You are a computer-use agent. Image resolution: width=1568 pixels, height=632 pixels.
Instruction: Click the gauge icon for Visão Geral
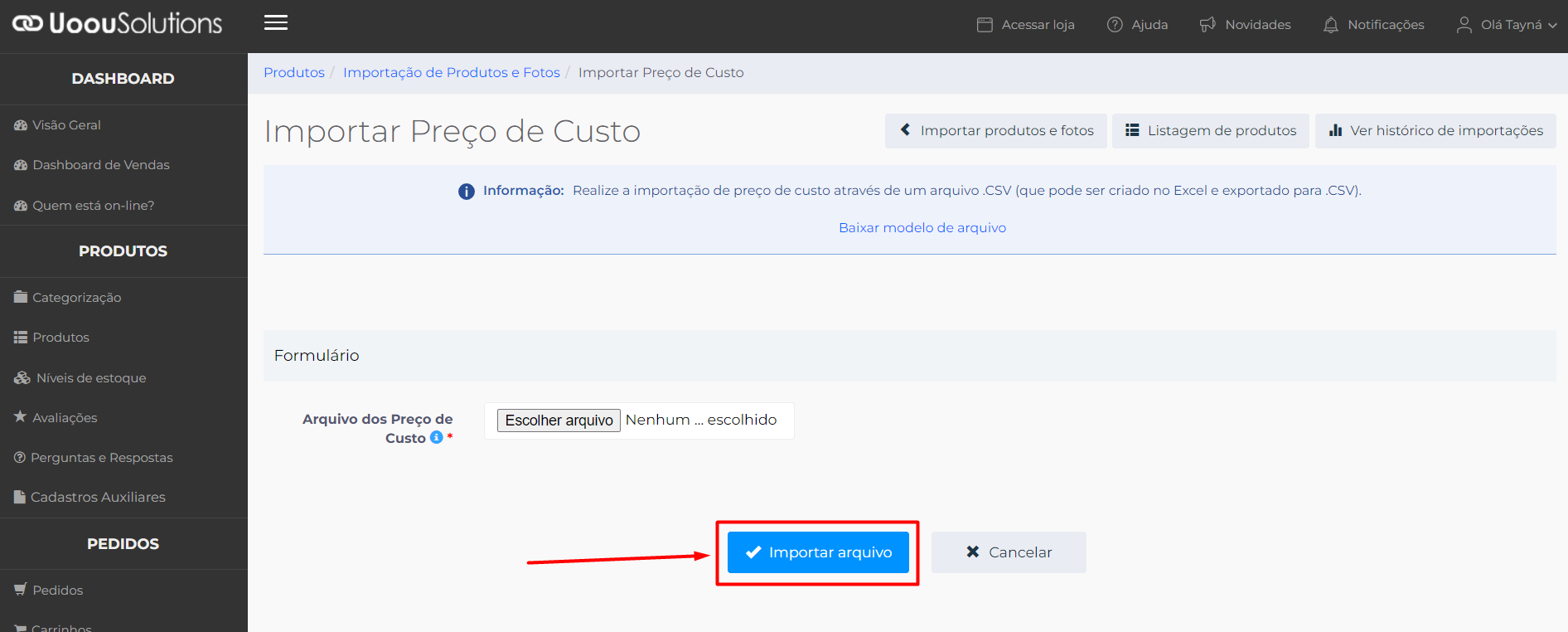tap(21, 125)
